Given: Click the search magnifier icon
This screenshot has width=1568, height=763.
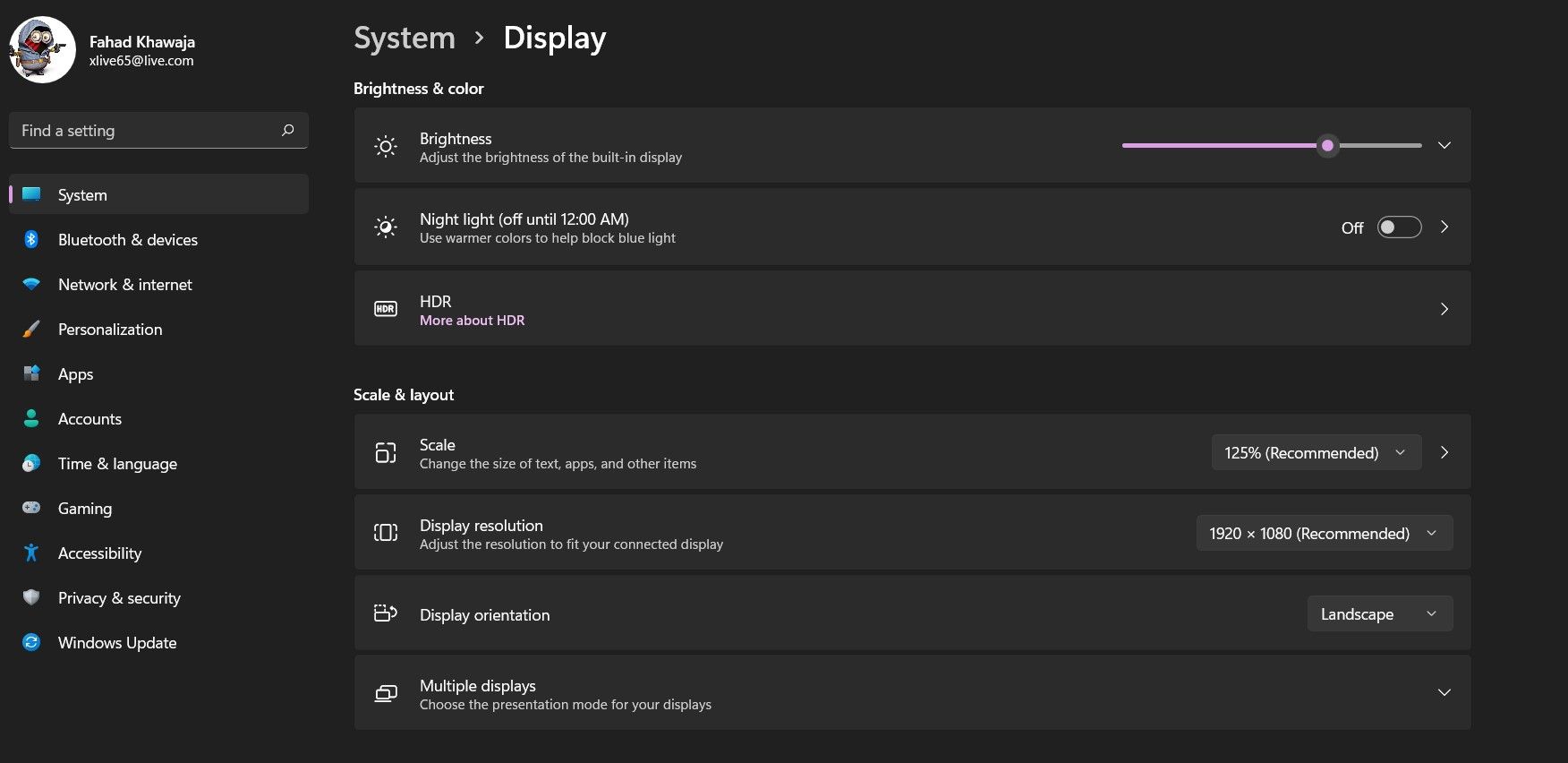Looking at the screenshot, I should point(287,130).
